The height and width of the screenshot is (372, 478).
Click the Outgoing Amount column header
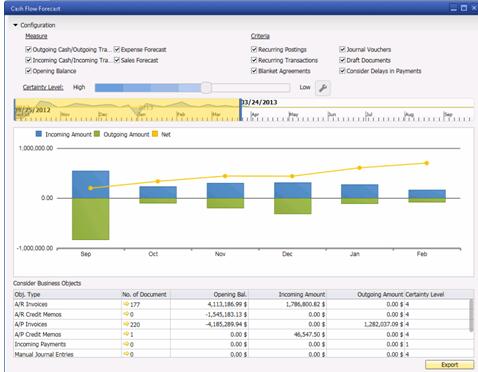[366, 294]
